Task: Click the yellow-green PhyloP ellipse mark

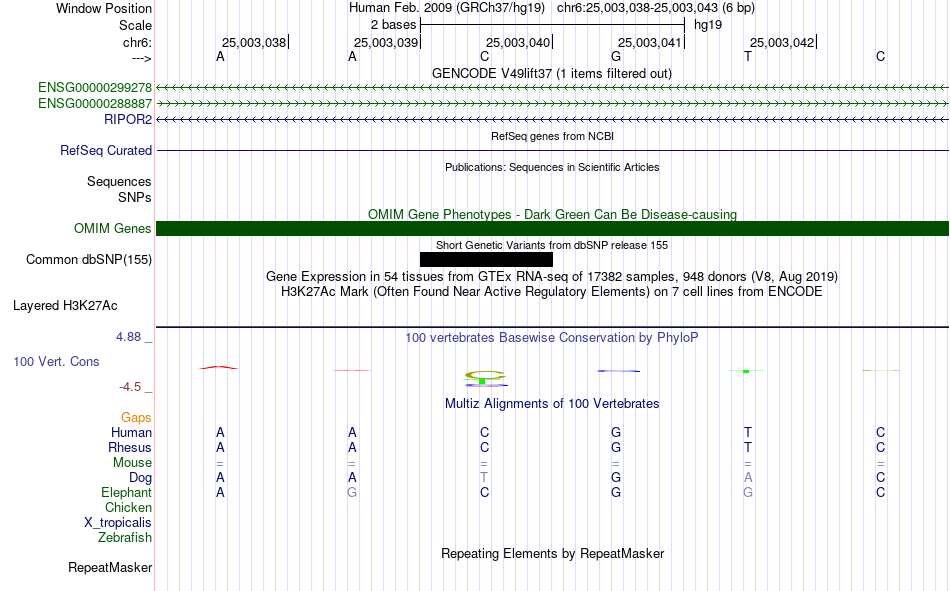Action: pos(485,375)
